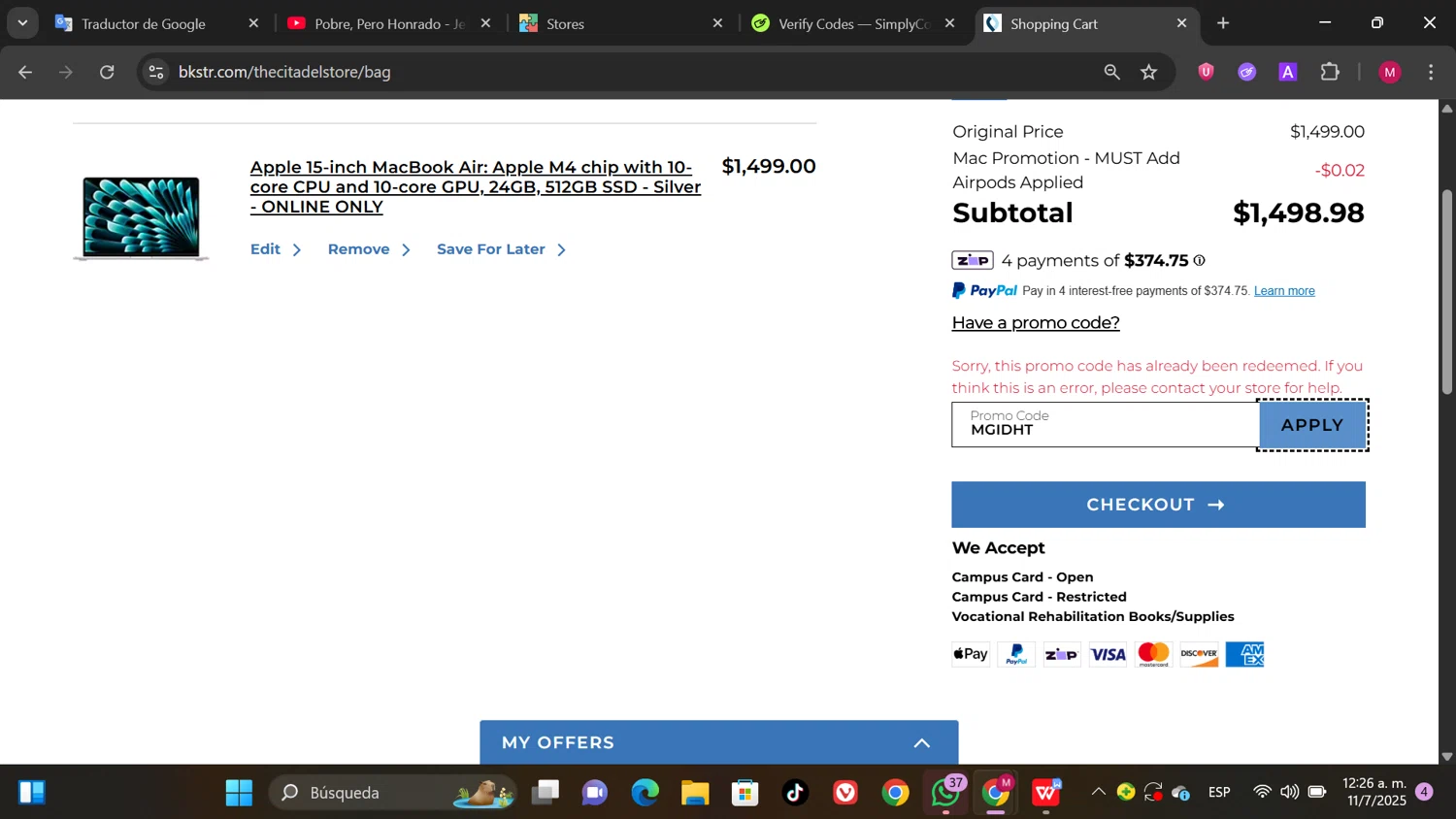Open the purple round extension icon
1456x819 pixels.
tap(1246, 72)
